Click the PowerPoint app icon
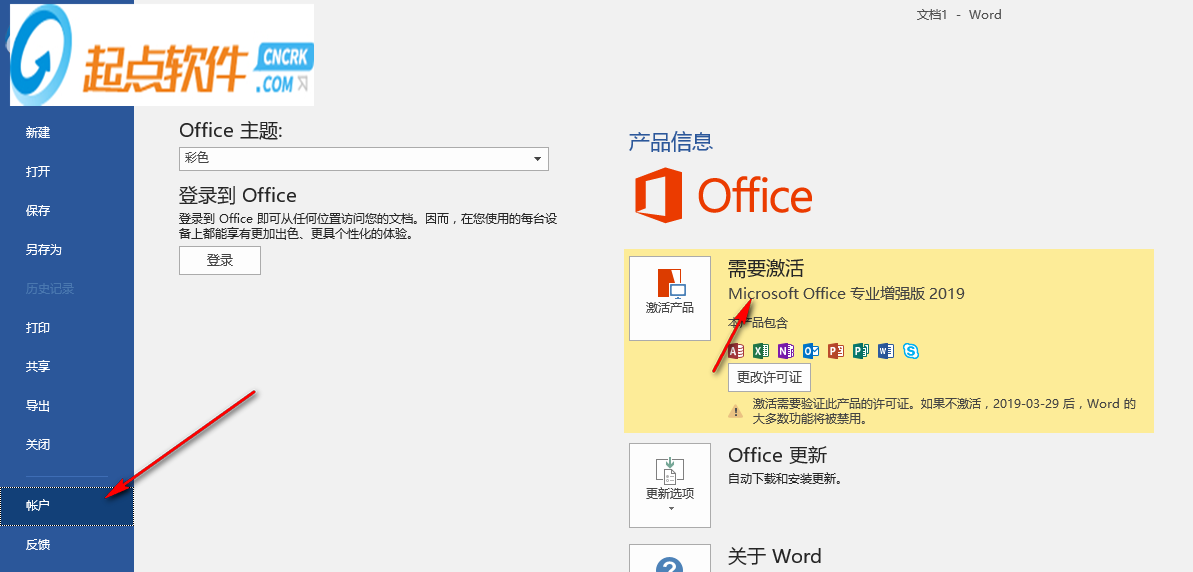 836,351
